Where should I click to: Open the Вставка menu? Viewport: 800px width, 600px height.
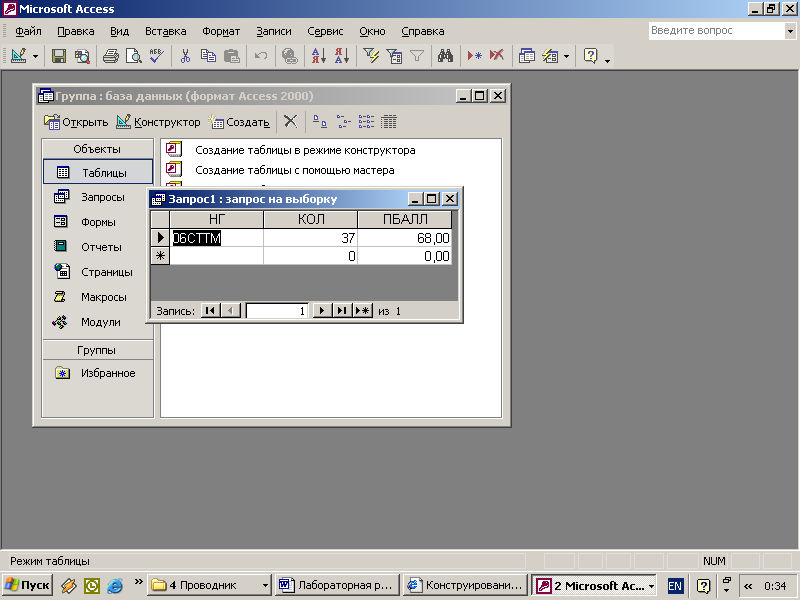point(165,31)
